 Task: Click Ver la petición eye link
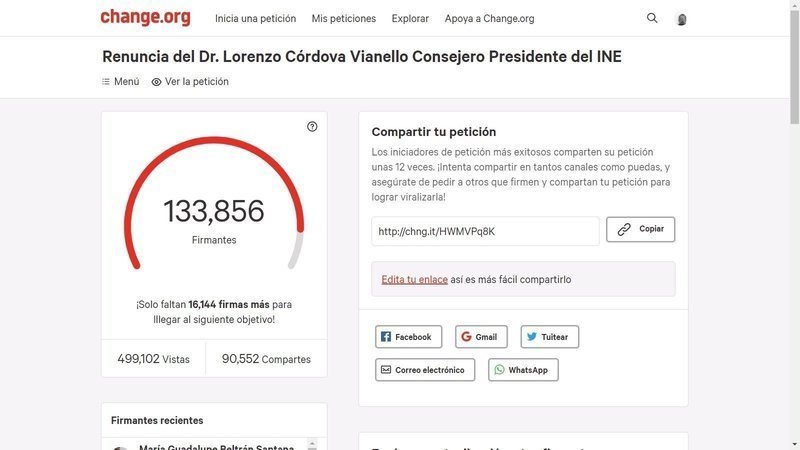point(190,82)
